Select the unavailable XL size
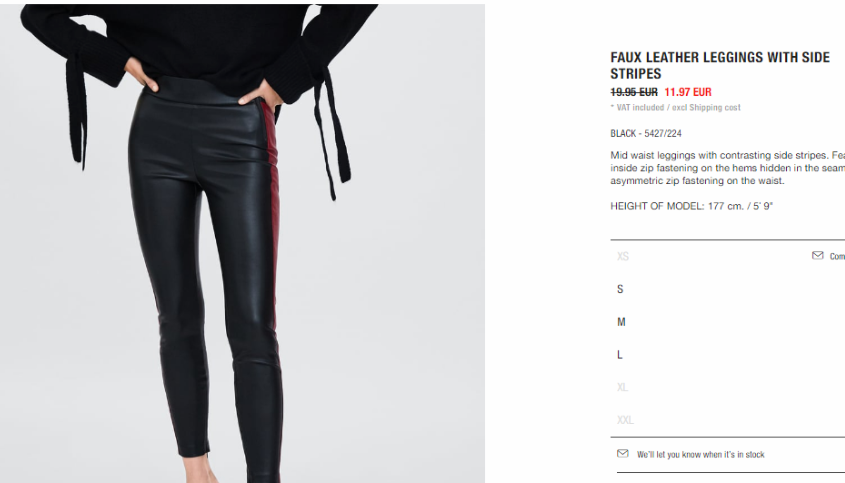 click(622, 388)
